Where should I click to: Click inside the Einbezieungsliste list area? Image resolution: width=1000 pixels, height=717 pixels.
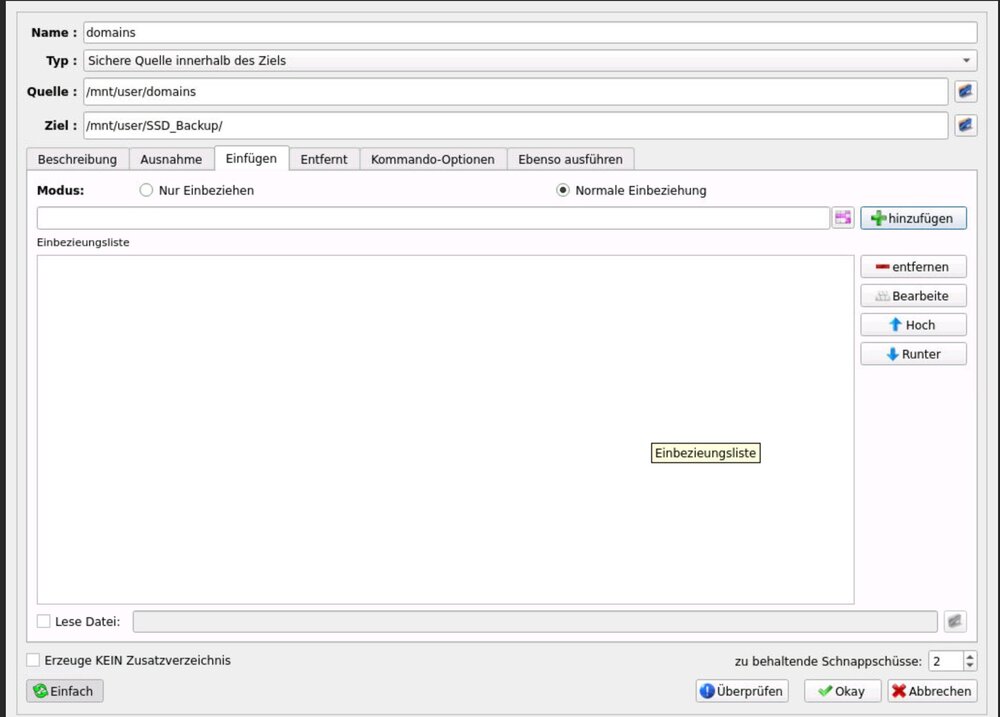(x=445, y=429)
